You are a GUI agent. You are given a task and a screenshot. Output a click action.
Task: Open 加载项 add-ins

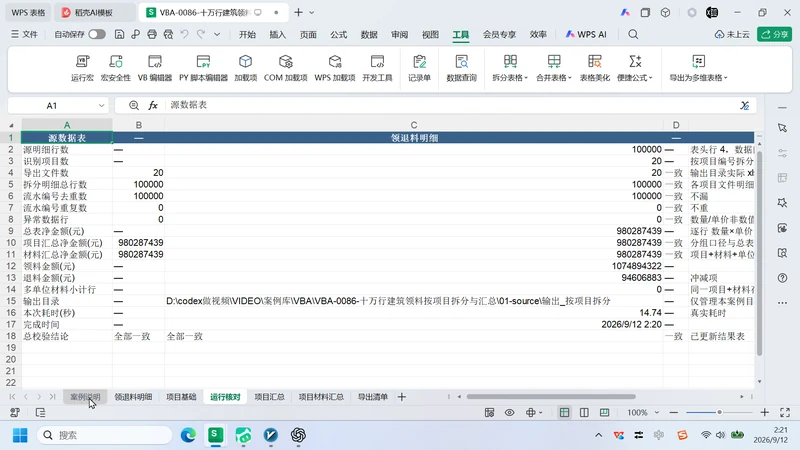(245, 68)
